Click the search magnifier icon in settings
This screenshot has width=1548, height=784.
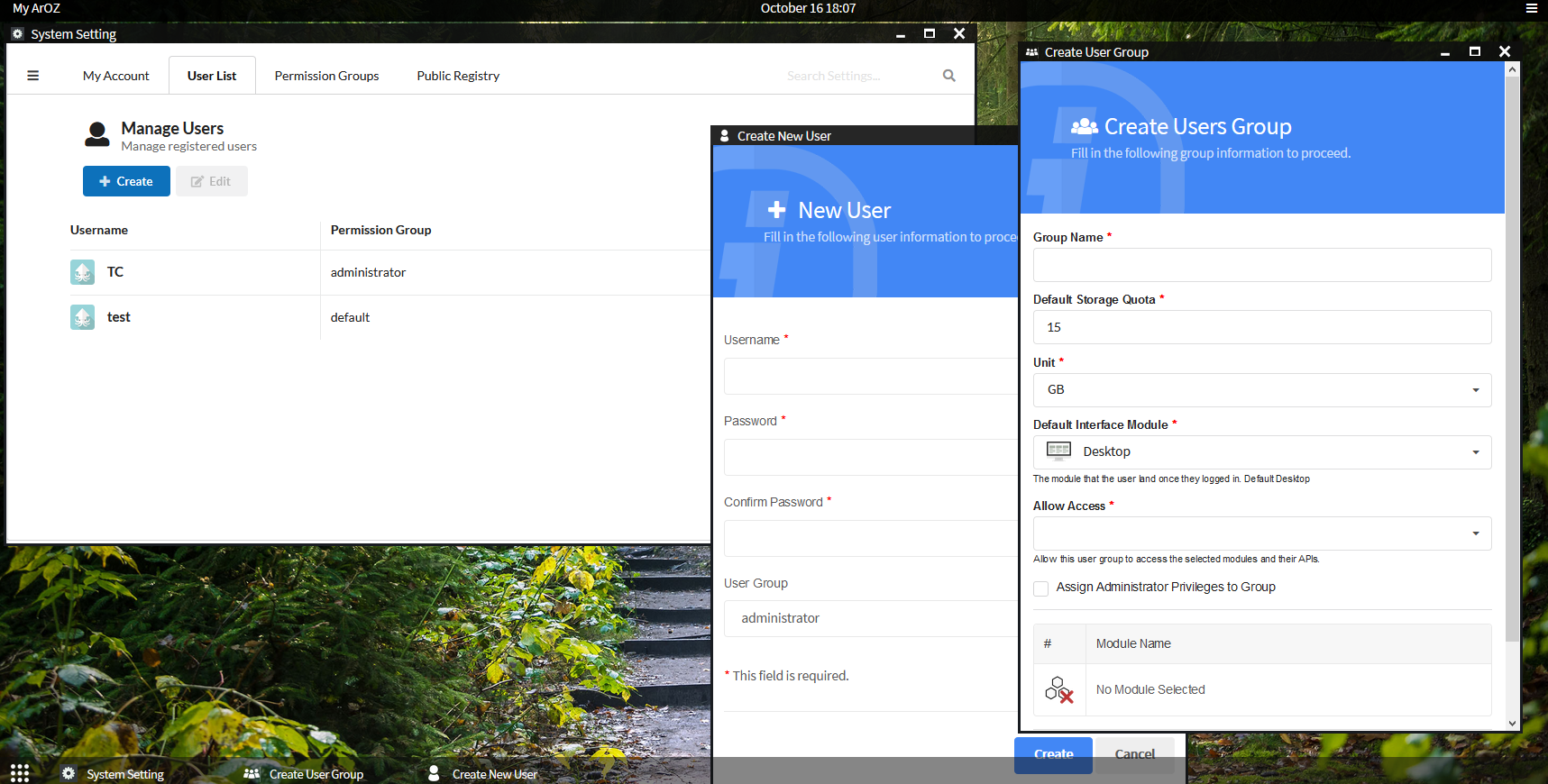point(948,76)
